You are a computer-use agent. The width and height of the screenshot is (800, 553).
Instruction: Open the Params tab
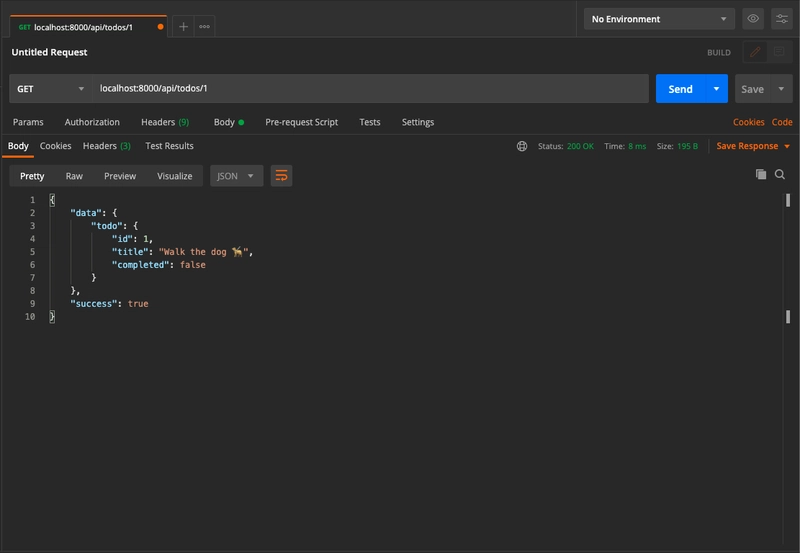[x=28, y=122]
